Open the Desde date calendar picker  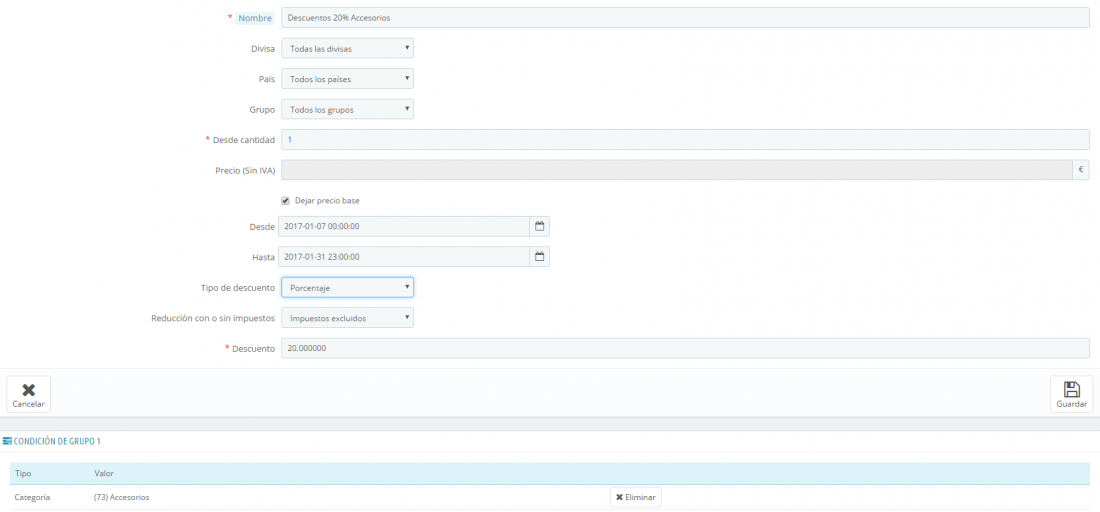pos(539,227)
